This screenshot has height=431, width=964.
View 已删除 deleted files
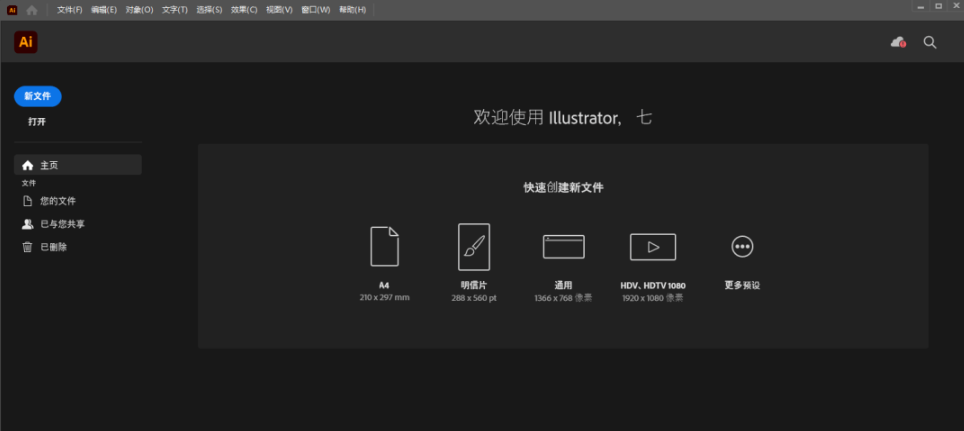[53, 247]
